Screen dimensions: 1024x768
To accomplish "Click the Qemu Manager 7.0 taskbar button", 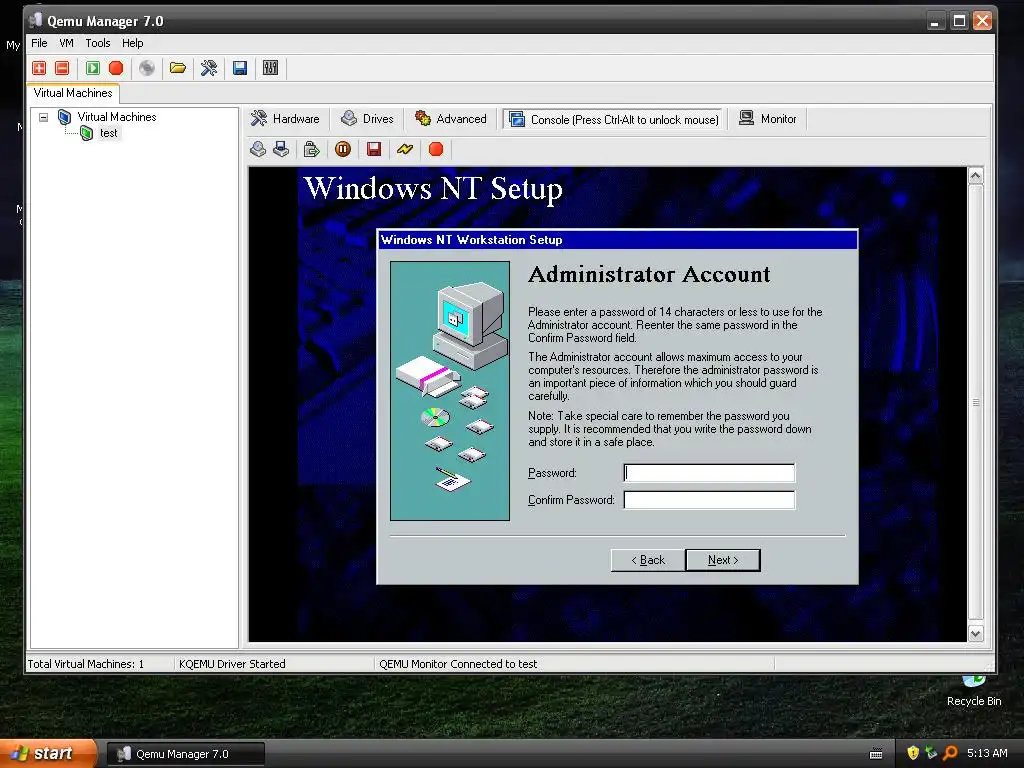I will (185, 754).
